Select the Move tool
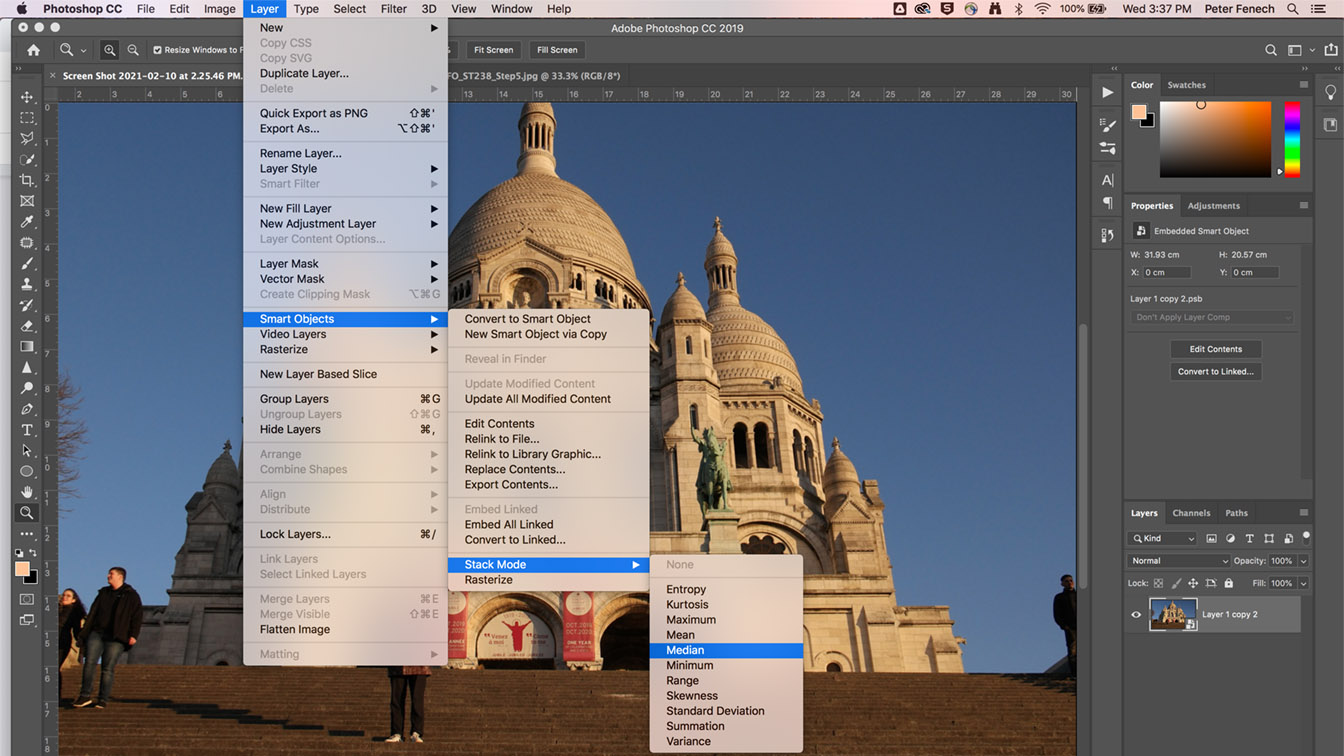The image size is (1344, 756). pyautogui.click(x=27, y=97)
